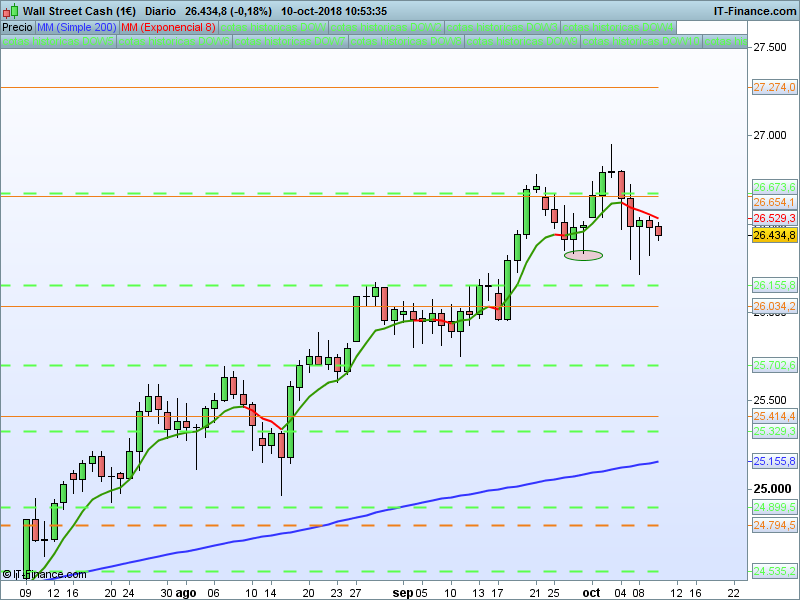Screen dimensions: 800x600
Task: Click the 26.434,8 (-0,18%) quote text
Action: click(228, 11)
